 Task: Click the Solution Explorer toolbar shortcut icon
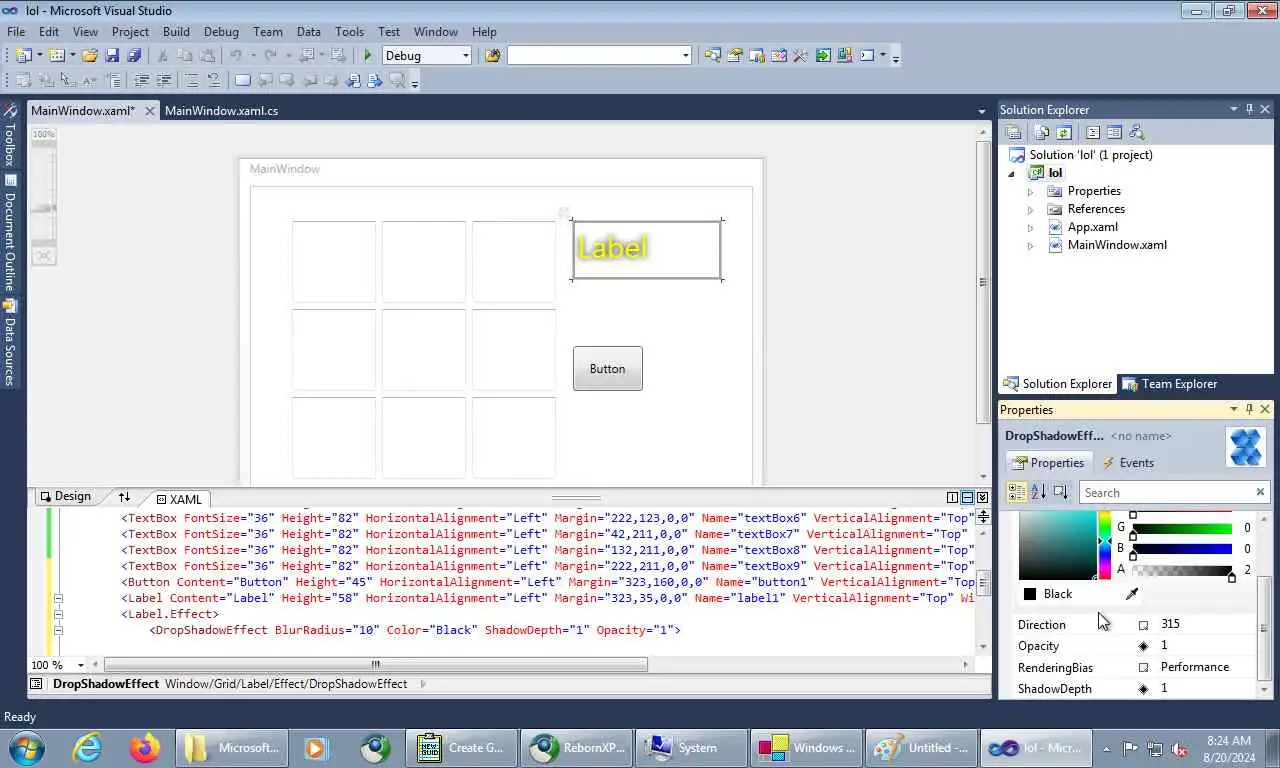[x=712, y=56]
